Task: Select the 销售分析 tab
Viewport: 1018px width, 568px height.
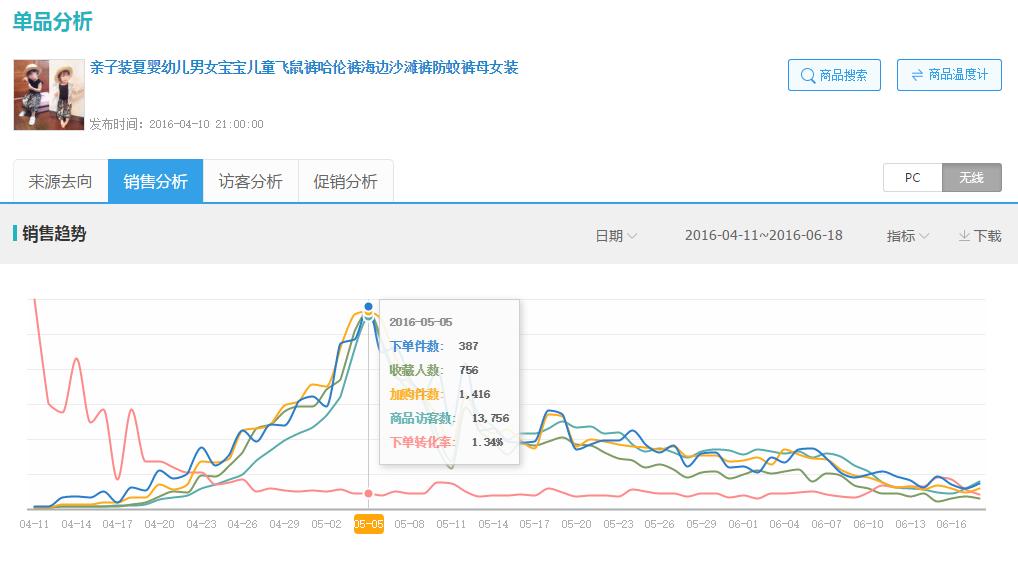Action: tap(155, 182)
